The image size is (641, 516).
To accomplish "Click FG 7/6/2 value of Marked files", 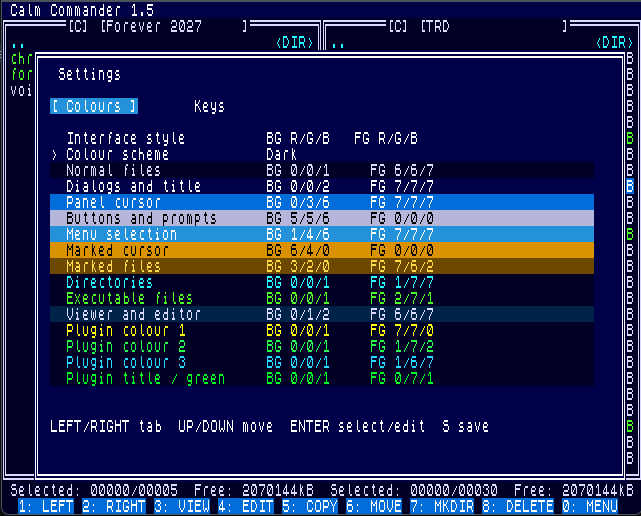I will (402, 266).
